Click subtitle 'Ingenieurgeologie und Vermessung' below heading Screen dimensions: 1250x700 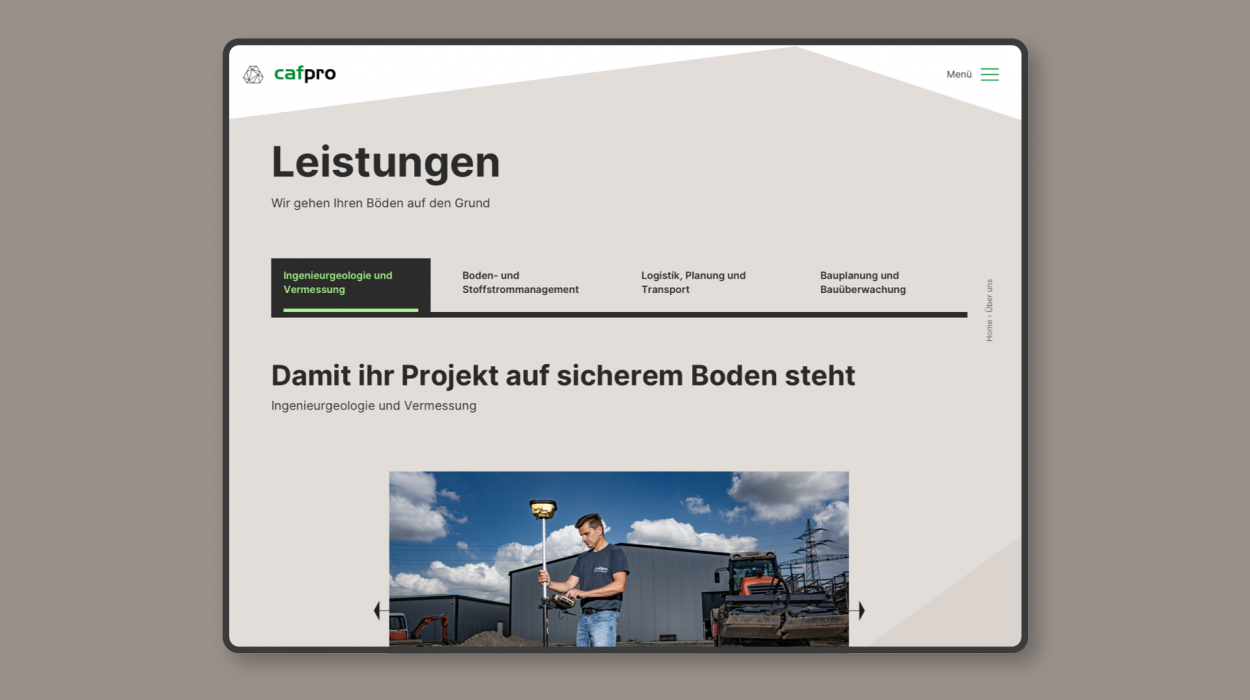pos(374,406)
